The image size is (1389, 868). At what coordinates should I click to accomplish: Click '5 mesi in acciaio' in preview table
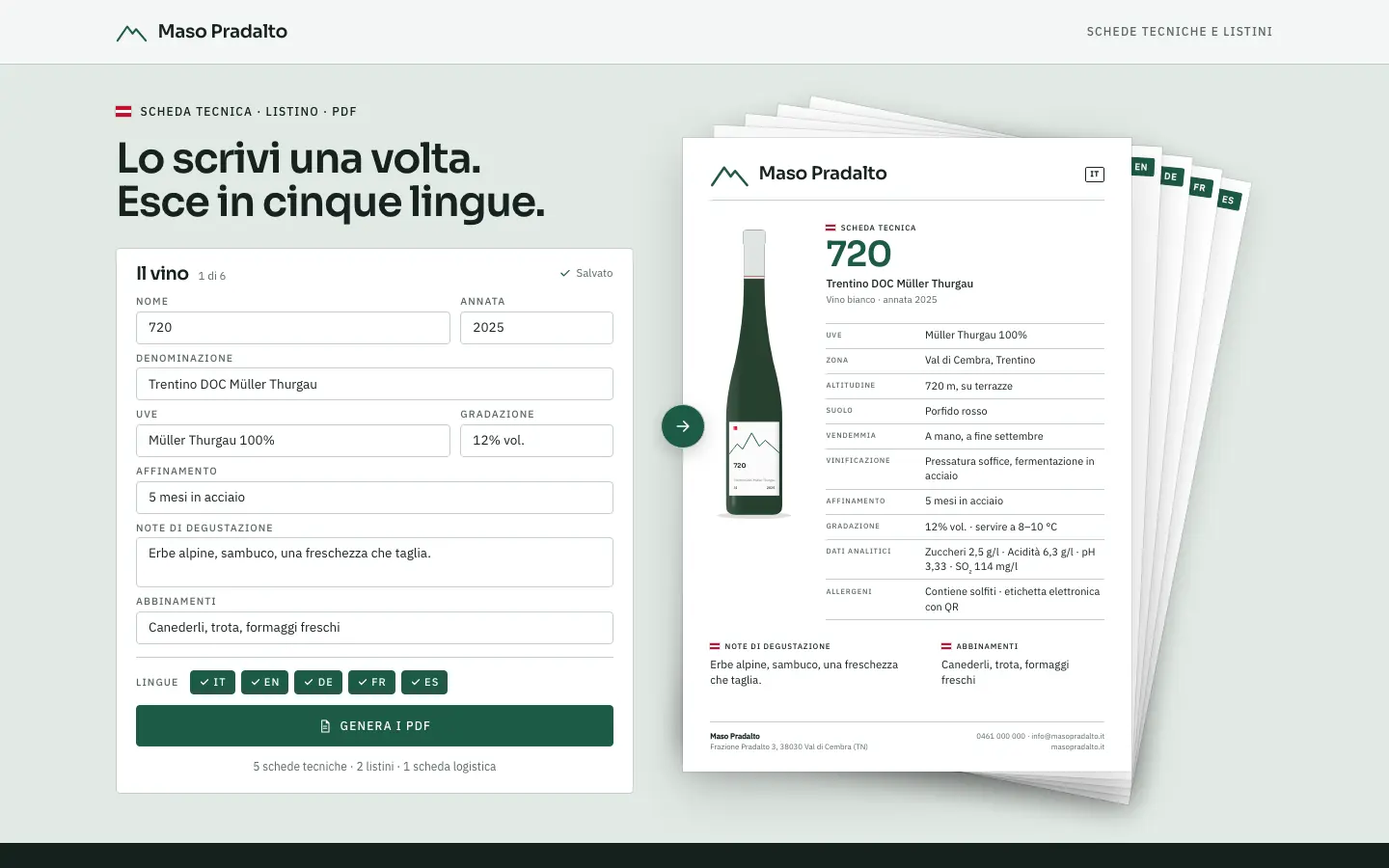pyautogui.click(x=964, y=502)
